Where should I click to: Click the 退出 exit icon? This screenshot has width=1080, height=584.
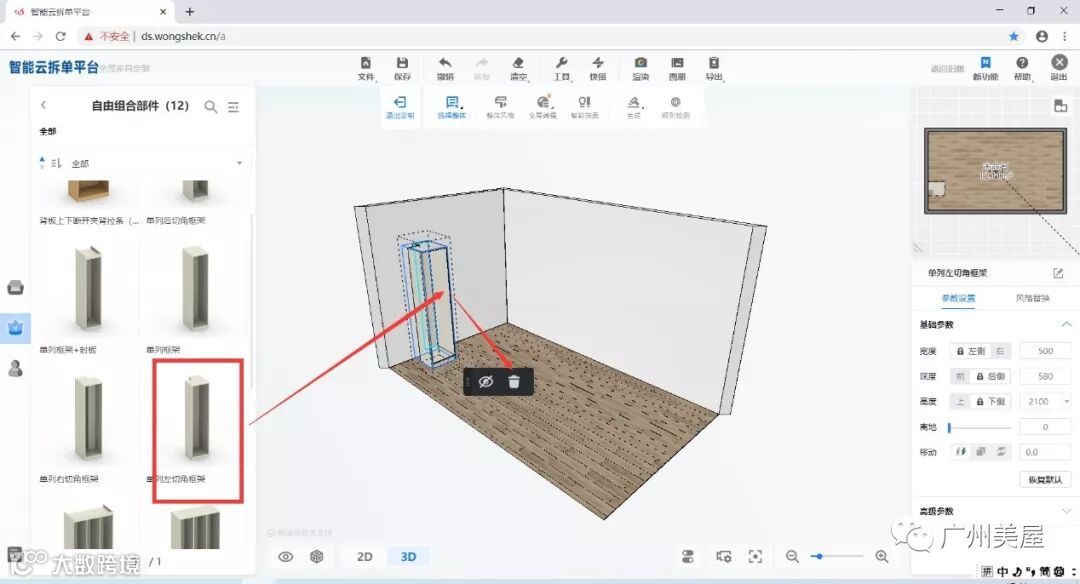click(1059, 68)
